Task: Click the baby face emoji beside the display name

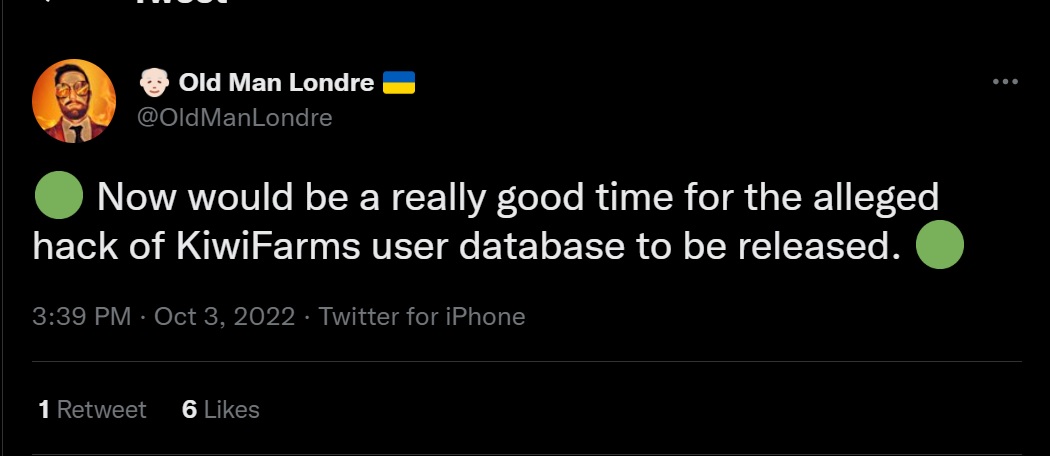Action: click(154, 82)
